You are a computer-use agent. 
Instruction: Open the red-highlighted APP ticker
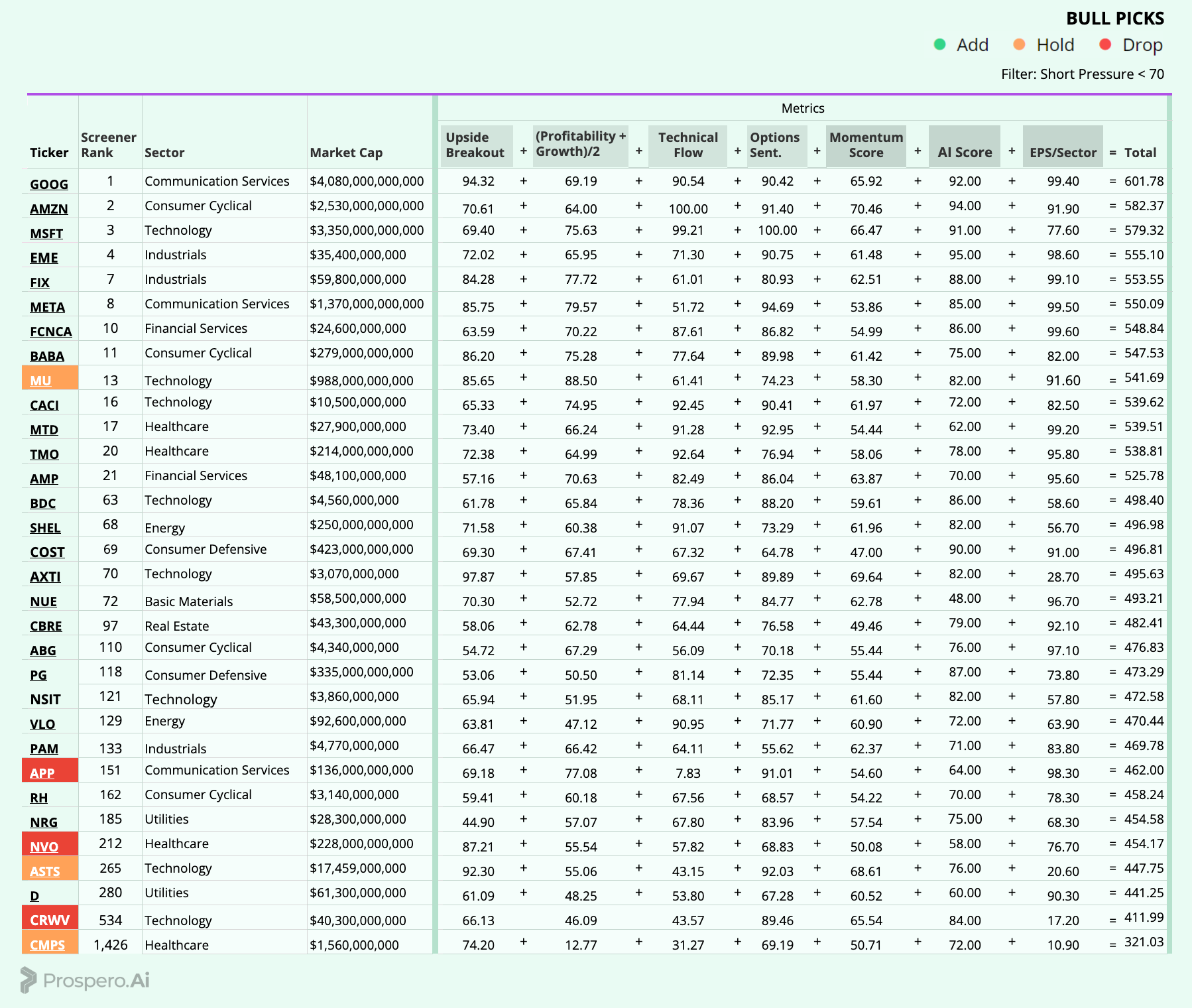[x=42, y=773]
